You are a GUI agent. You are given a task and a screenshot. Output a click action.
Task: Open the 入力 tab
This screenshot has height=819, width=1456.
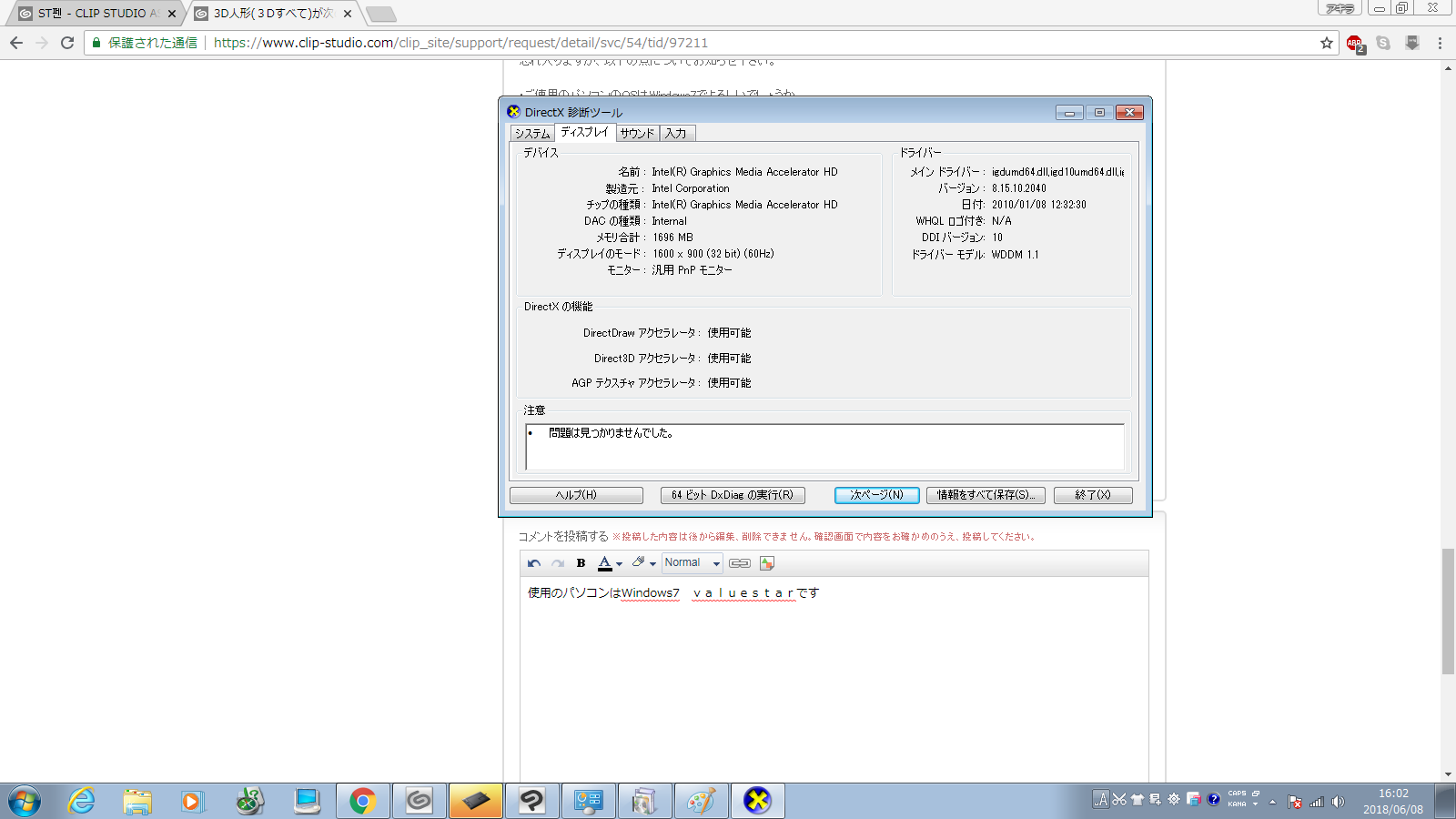coord(676,134)
